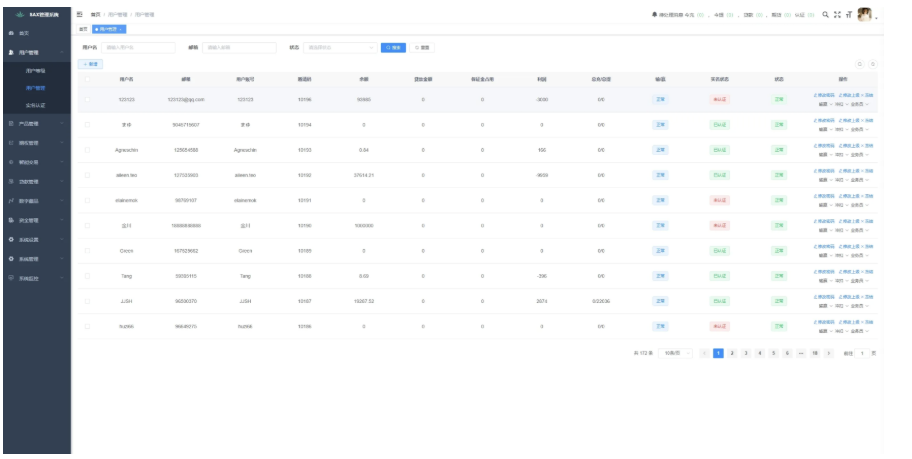Open the 状态 status filter dropdown

(x=340, y=47)
